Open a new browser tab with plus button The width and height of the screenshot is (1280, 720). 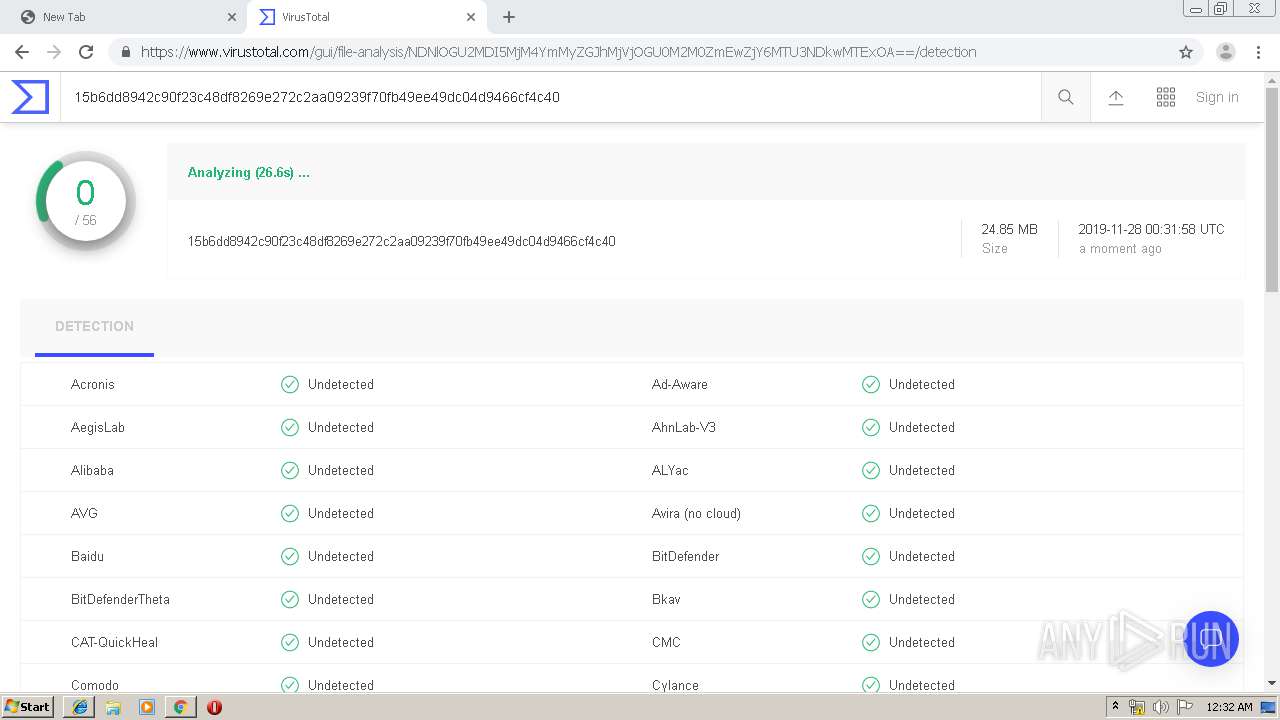coord(508,17)
